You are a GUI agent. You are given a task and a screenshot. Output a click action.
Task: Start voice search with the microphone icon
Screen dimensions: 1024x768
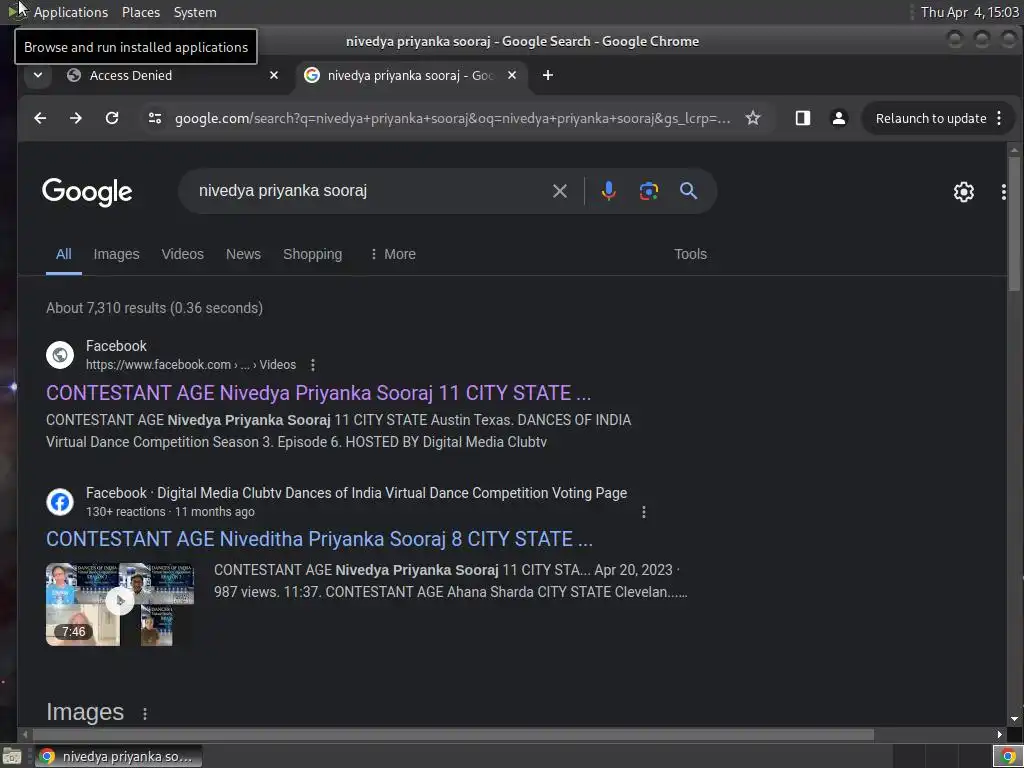[x=608, y=191]
